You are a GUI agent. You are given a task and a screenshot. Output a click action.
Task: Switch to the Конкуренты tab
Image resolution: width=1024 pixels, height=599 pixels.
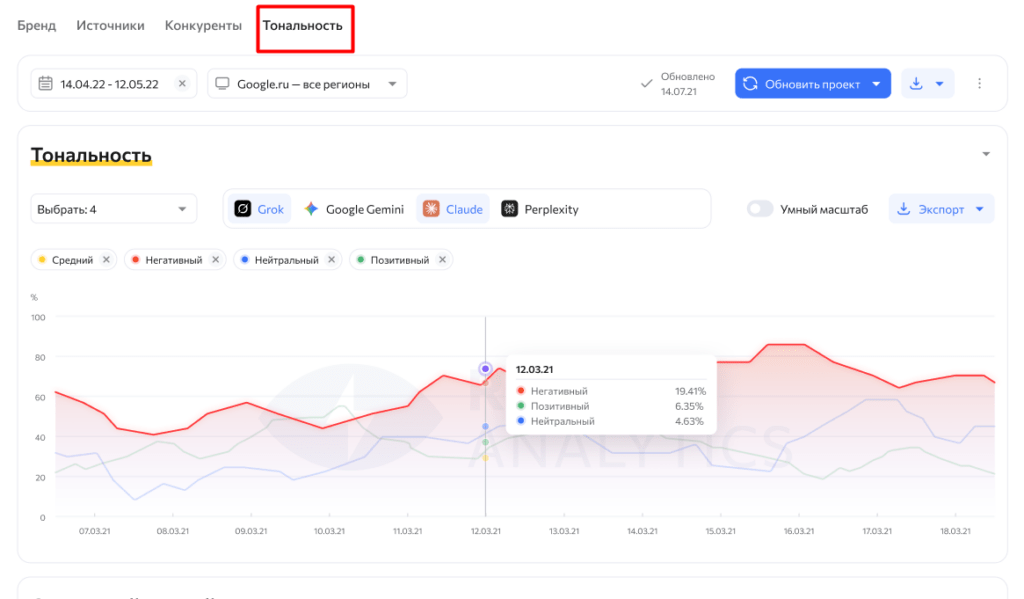click(203, 25)
